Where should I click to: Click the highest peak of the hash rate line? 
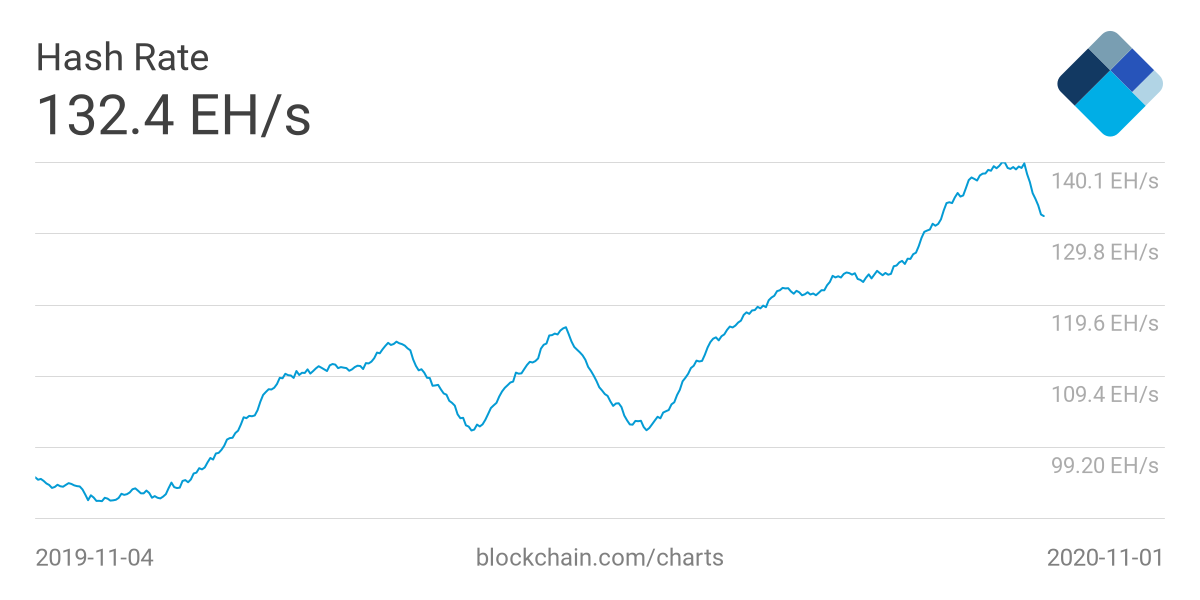click(x=1002, y=163)
